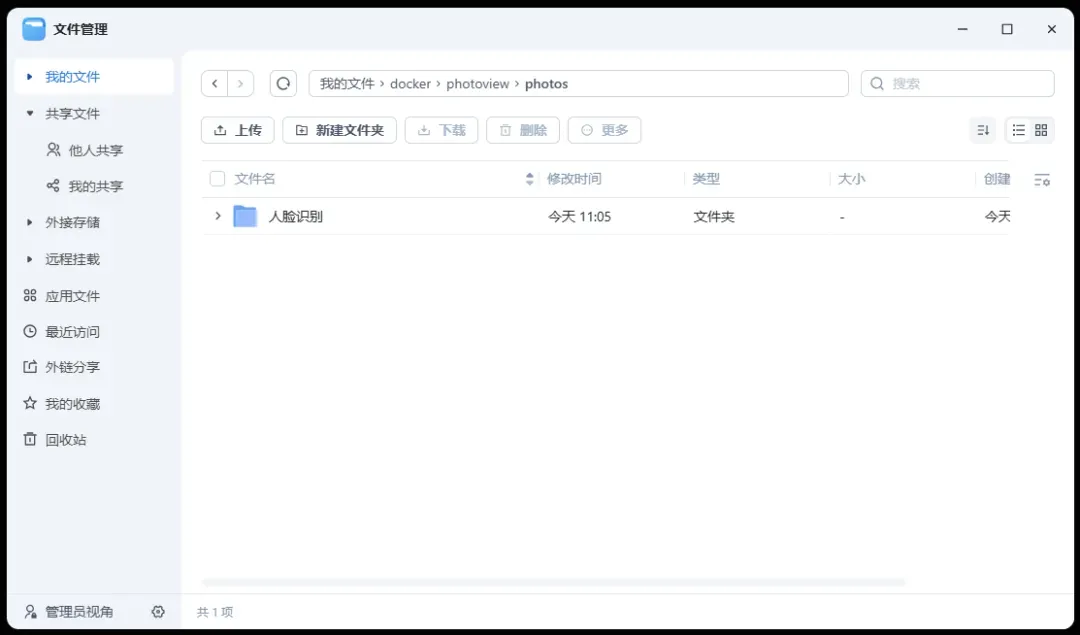Expand the 远程挂载 sidebar section

[x=30, y=259]
